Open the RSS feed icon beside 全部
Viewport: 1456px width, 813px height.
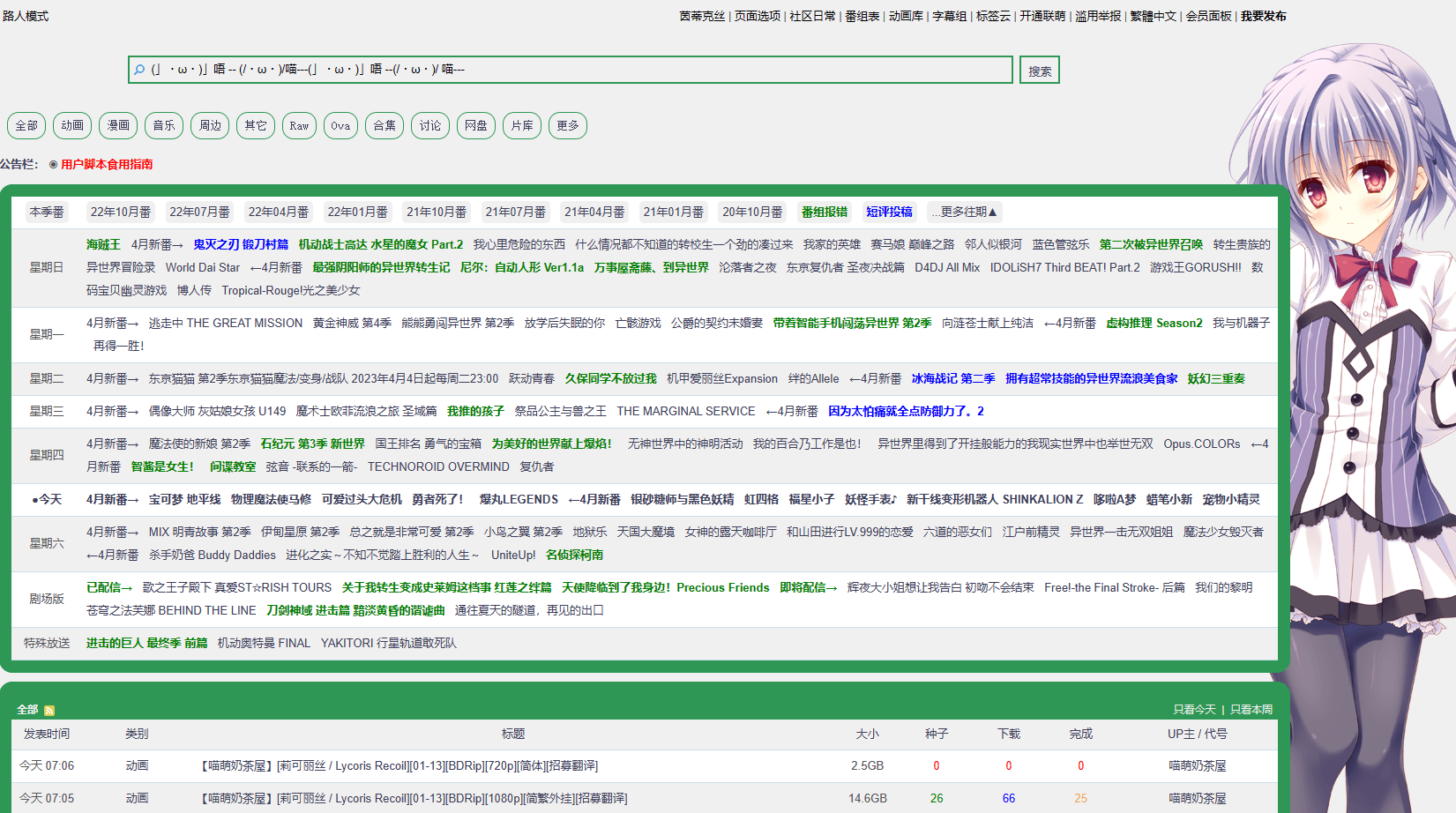click(x=49, y=711)
